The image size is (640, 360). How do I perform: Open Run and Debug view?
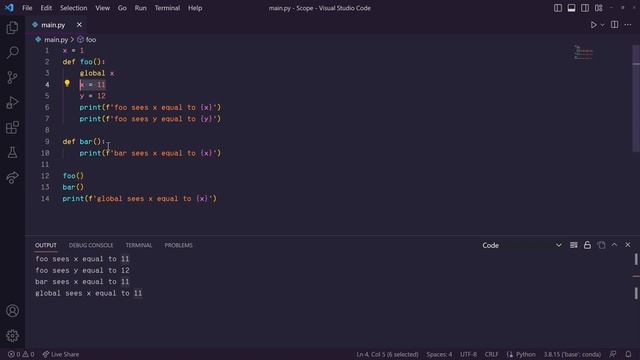(x=12, y=102)
